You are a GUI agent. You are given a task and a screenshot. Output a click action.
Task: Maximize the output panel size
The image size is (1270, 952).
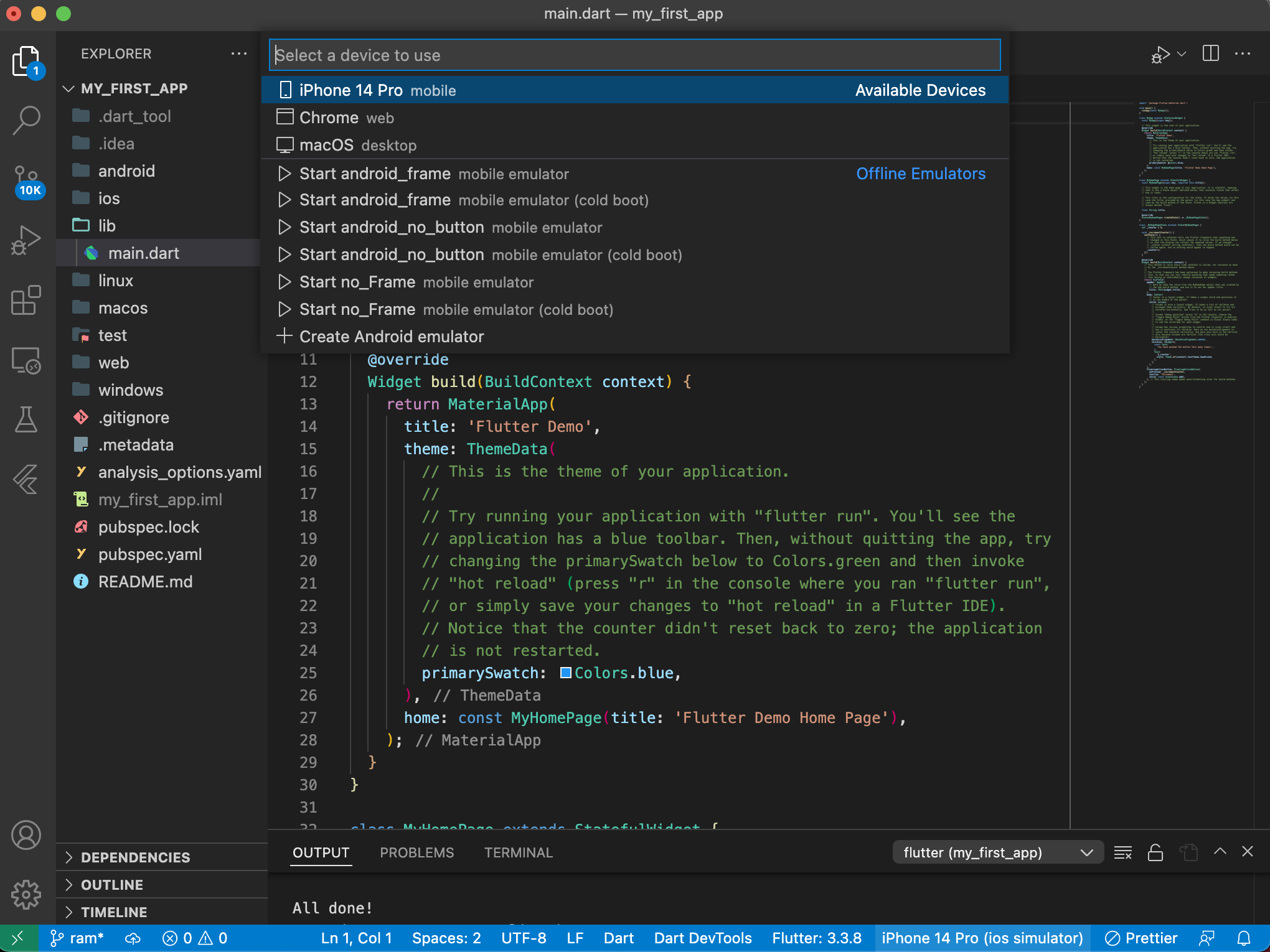point(1220,852)
